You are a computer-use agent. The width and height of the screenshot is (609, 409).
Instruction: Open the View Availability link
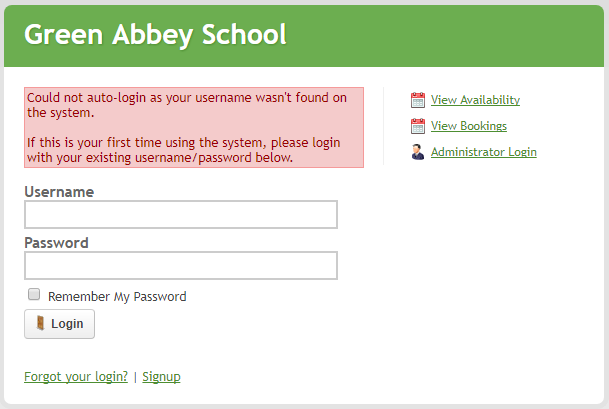click(x=475, y=100)
